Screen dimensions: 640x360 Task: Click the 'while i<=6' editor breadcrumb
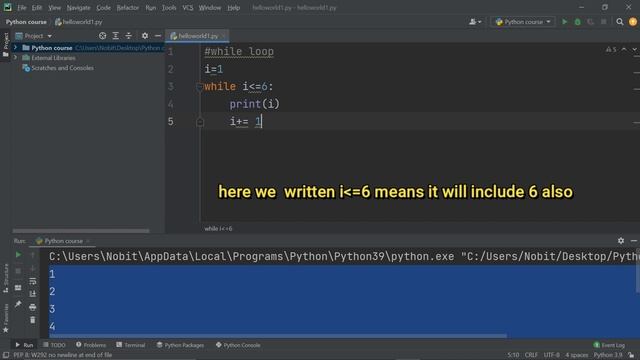(218, 229)
